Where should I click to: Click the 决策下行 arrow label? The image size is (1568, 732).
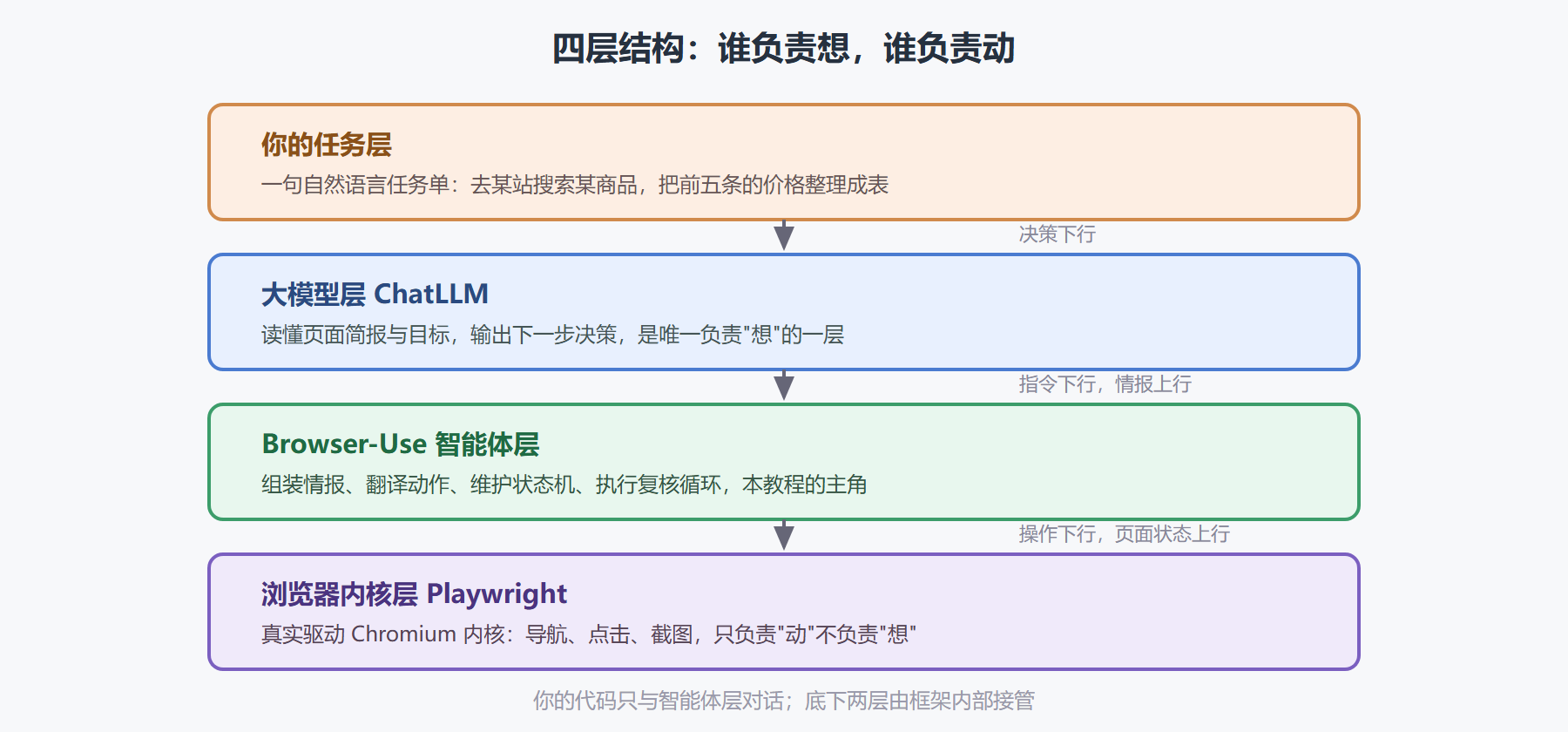[x=1058, y=234]
